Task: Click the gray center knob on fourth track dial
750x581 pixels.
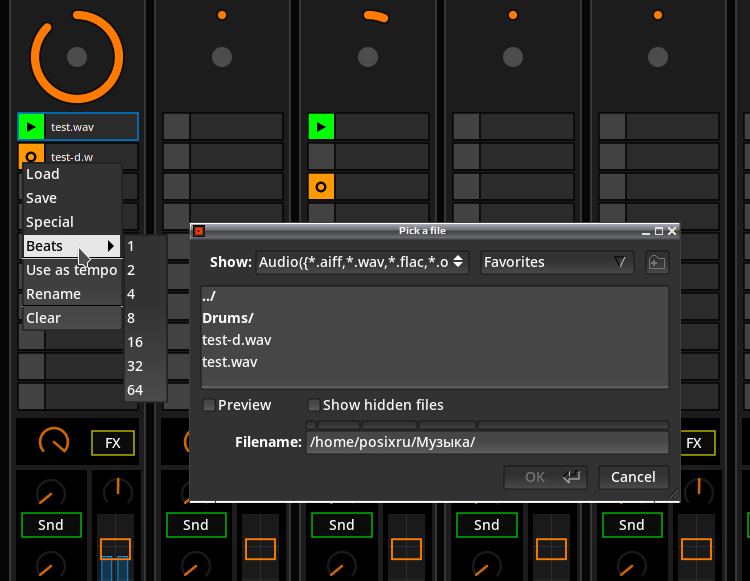Action: [x=513, y=57]
